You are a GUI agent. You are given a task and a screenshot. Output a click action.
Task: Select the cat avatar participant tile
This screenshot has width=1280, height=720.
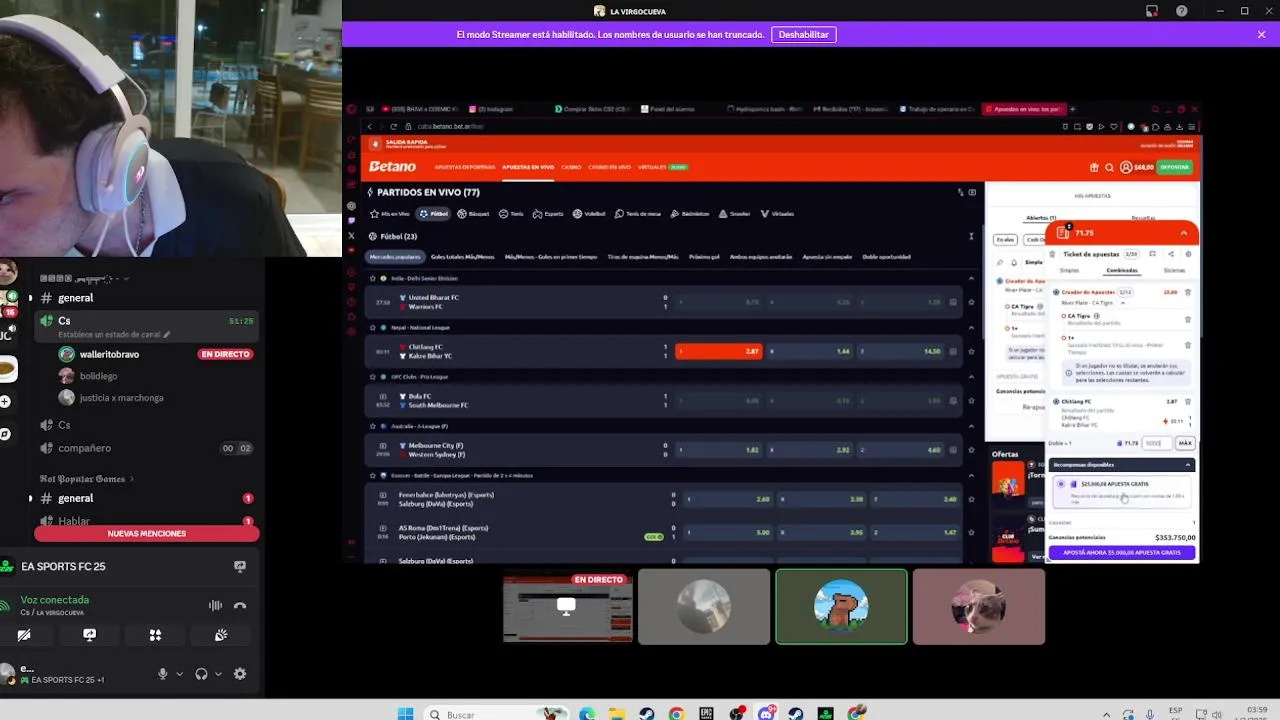pyautogui.click(x=979, y=607)
